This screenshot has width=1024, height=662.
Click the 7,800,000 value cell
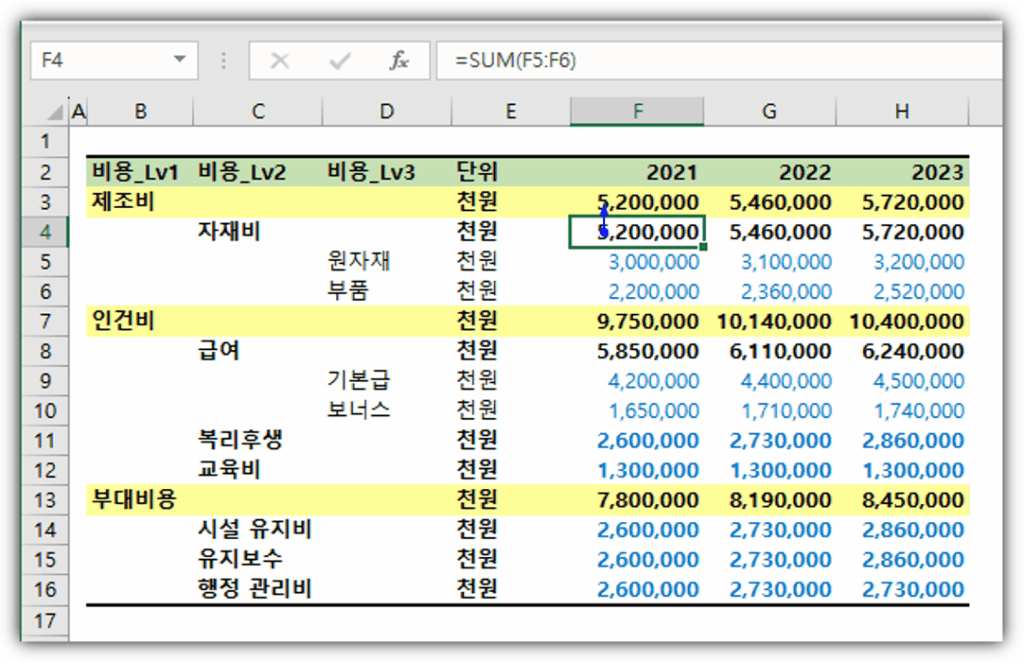pos(637,500)
